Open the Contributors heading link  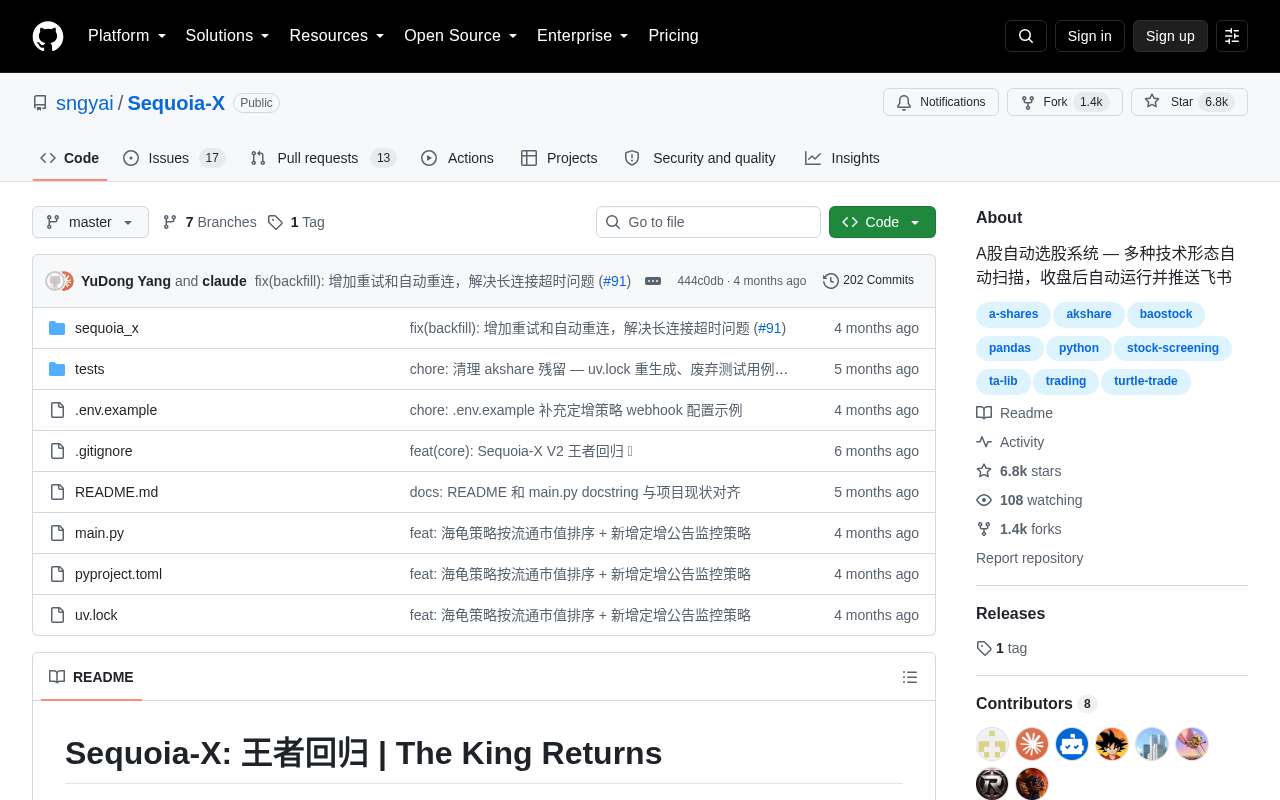click(x=1036, y=704)
